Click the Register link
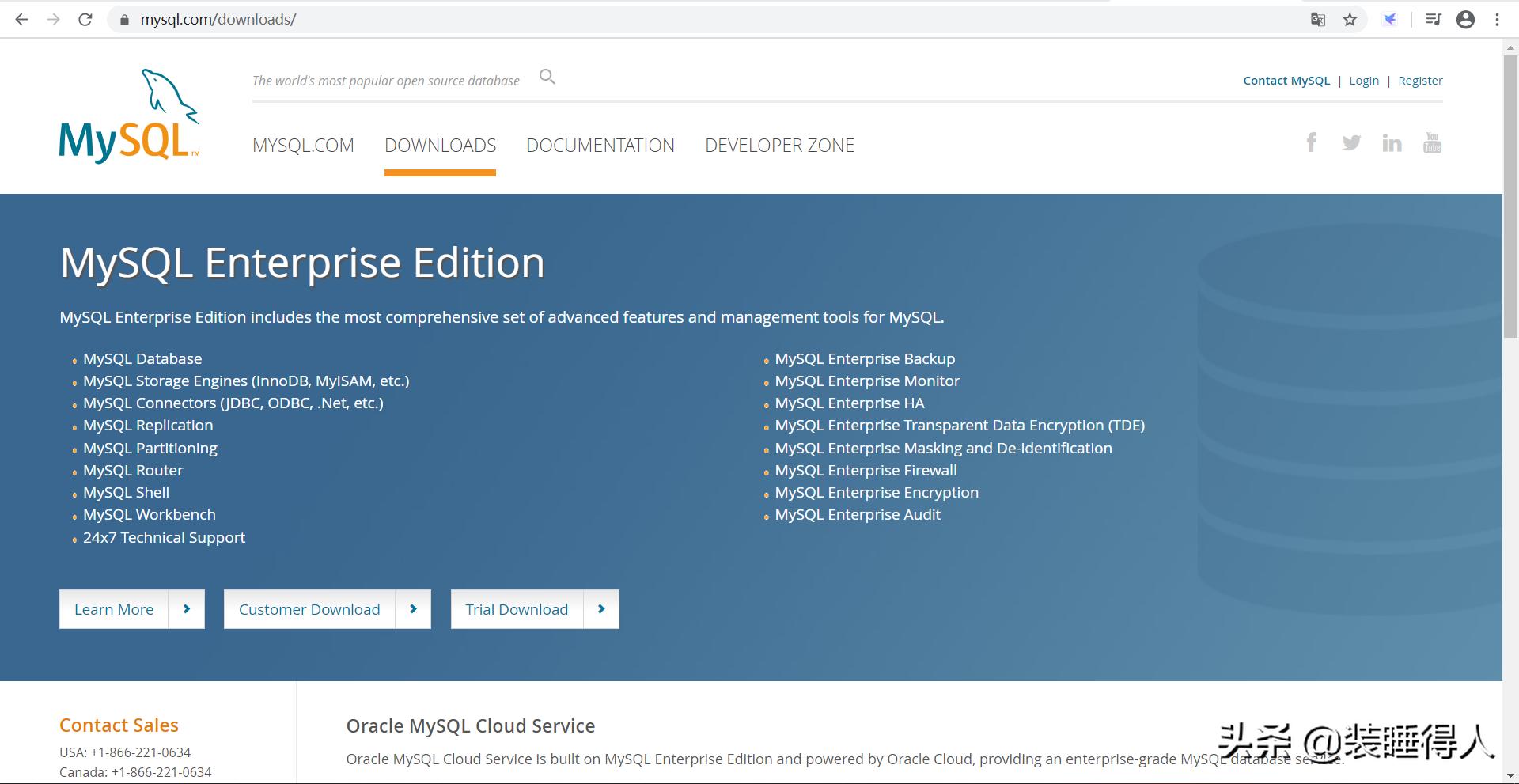The height and width of the screenshot is (784, 1519). [1420, 81]
